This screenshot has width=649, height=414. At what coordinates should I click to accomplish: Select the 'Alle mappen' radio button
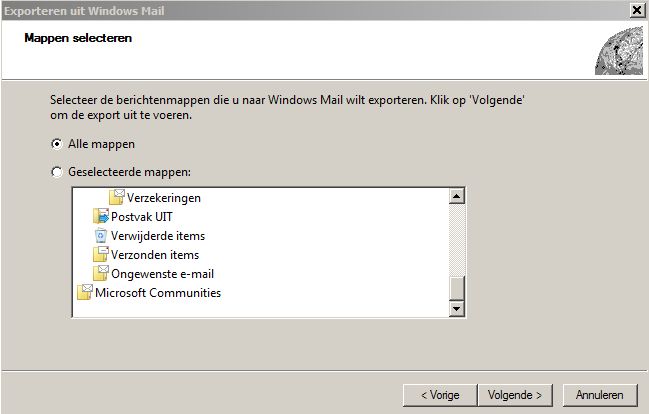click(56, 144)
